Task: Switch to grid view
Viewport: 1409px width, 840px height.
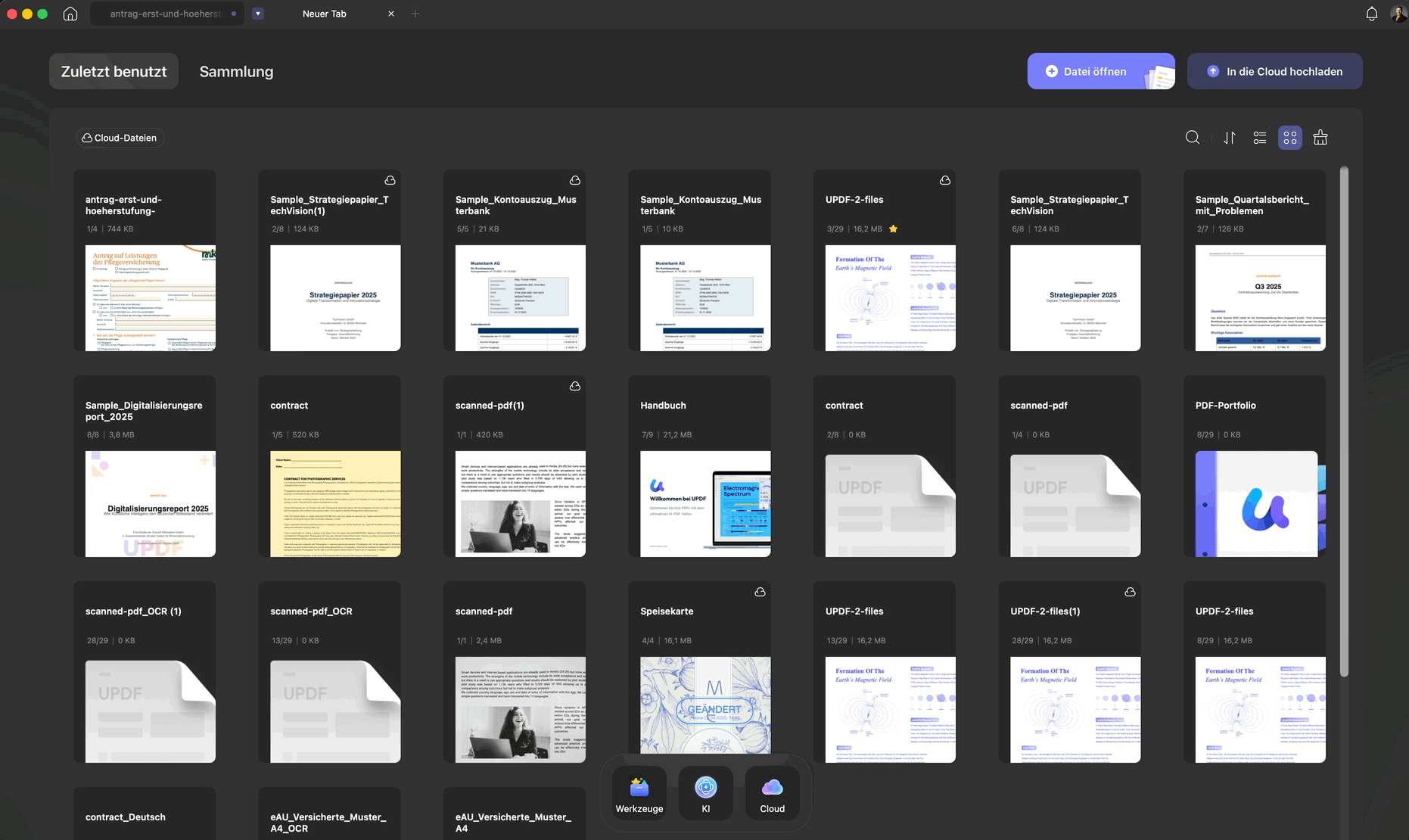Action: click(x=1290, y=138)
